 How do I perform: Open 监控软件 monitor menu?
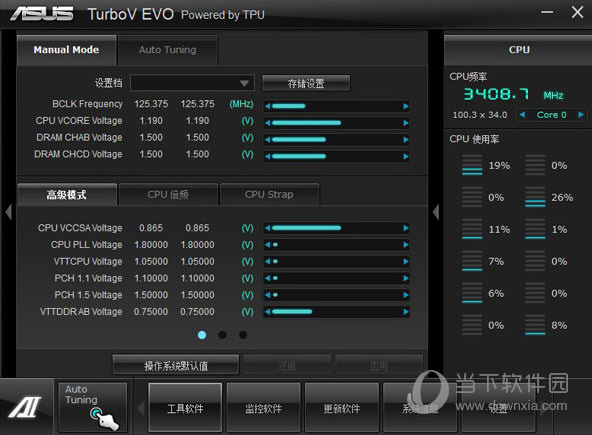[264, 408]
